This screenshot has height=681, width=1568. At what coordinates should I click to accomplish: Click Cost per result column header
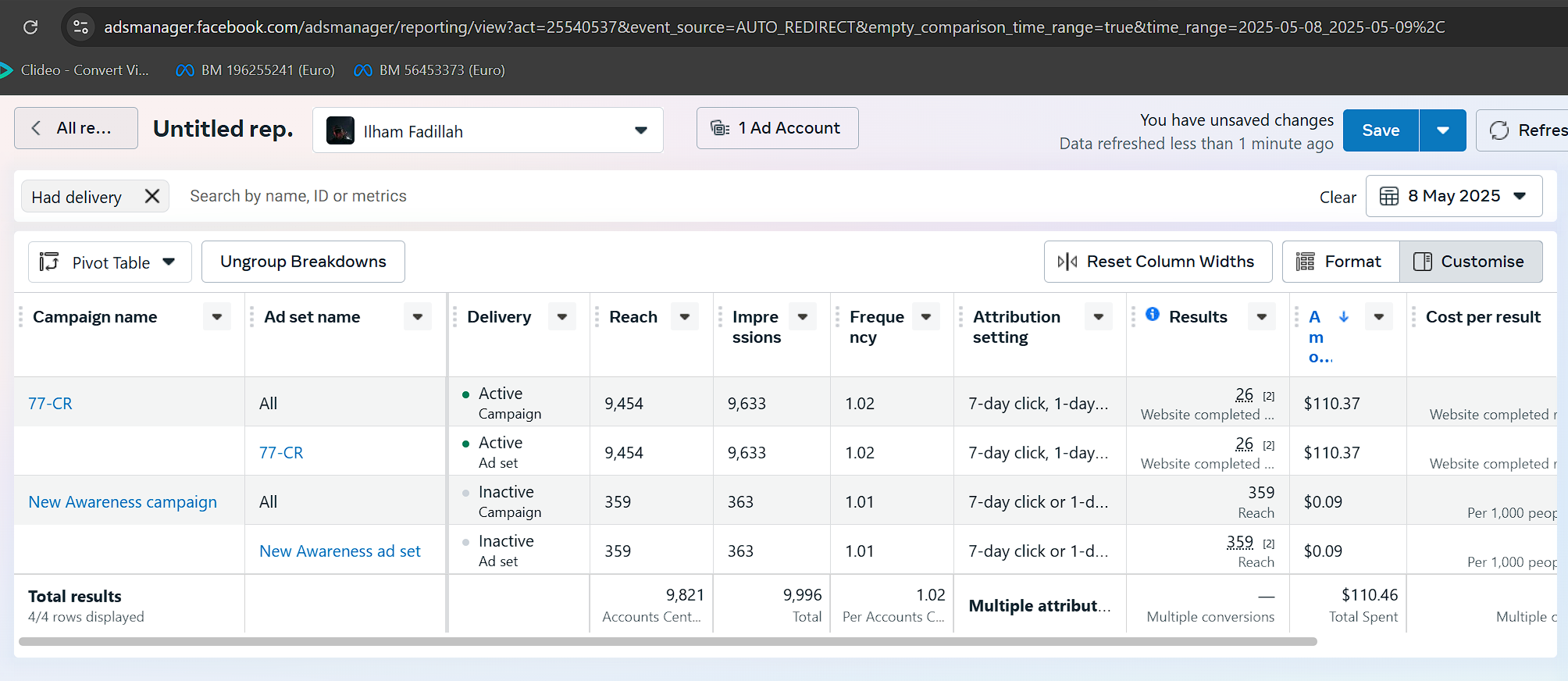(1483, 317)
